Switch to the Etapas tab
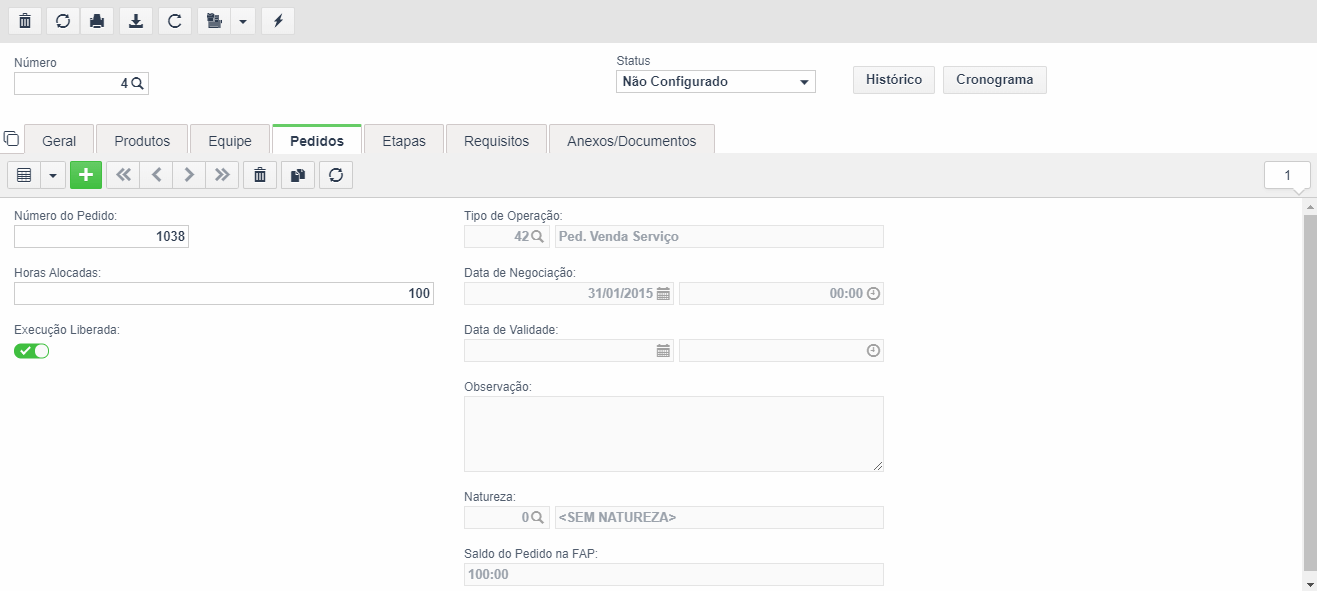The height and width of the screenshot is (591, 1317). click(x=404, y=141)
